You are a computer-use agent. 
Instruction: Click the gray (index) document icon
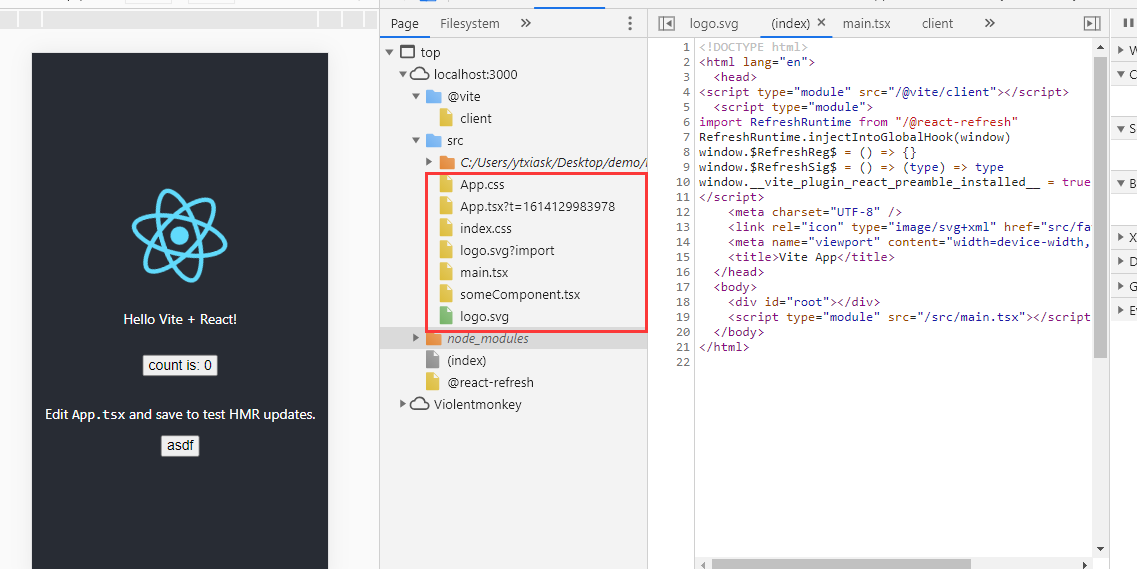coord(433,360)
